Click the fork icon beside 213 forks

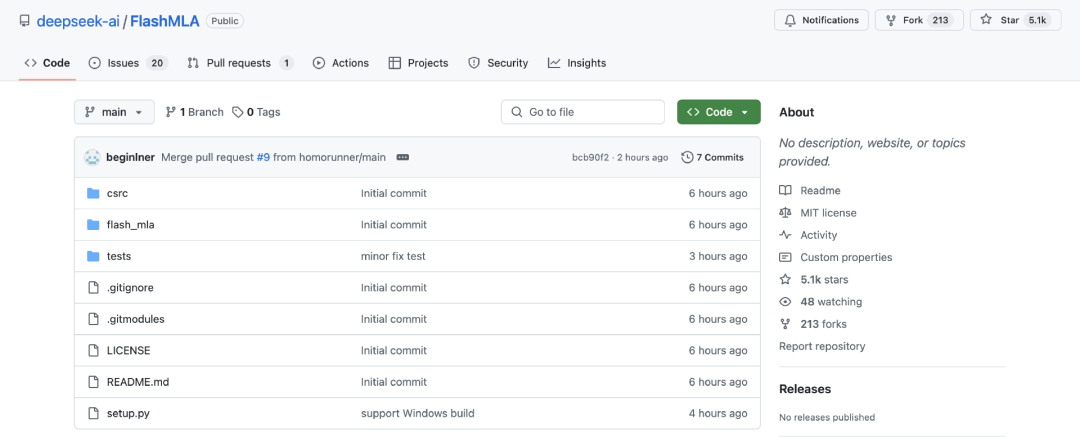(785, 324)
